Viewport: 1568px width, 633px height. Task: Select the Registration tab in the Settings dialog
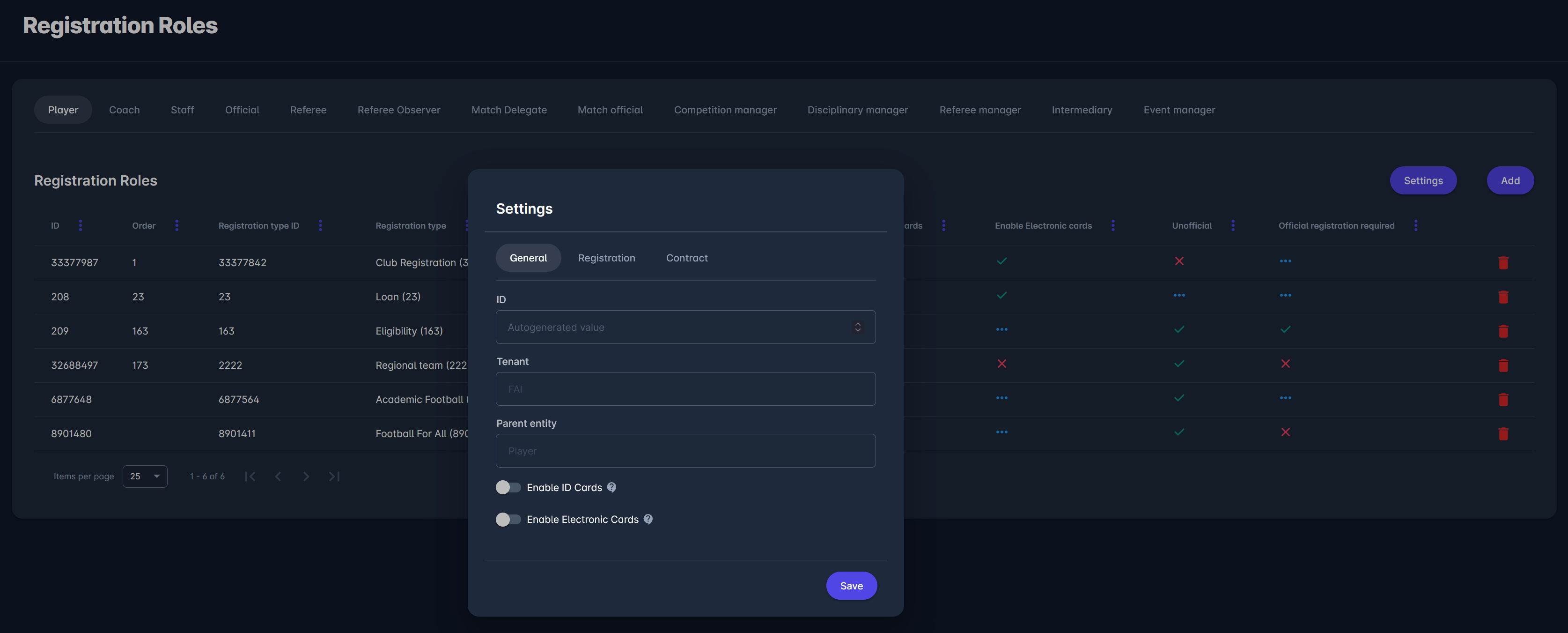click(606, 258)
